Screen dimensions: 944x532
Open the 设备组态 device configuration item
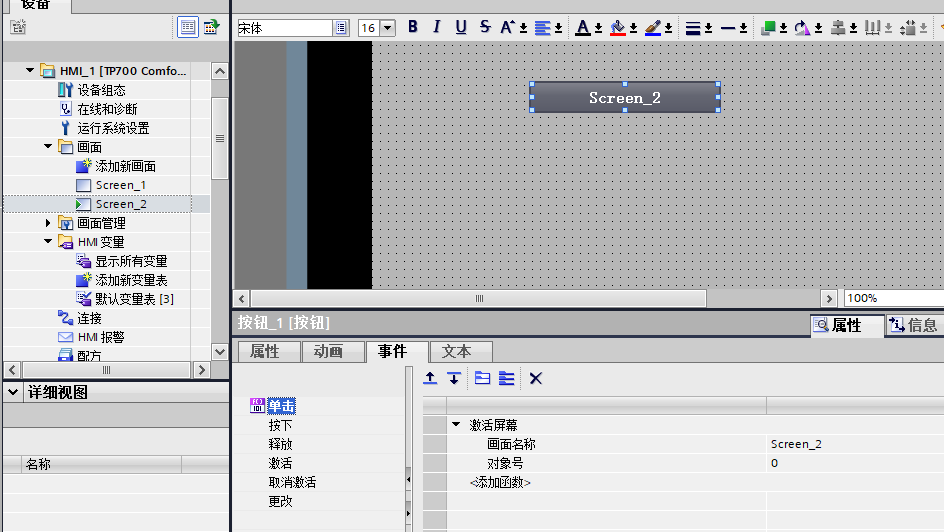(x=101, y=90)
